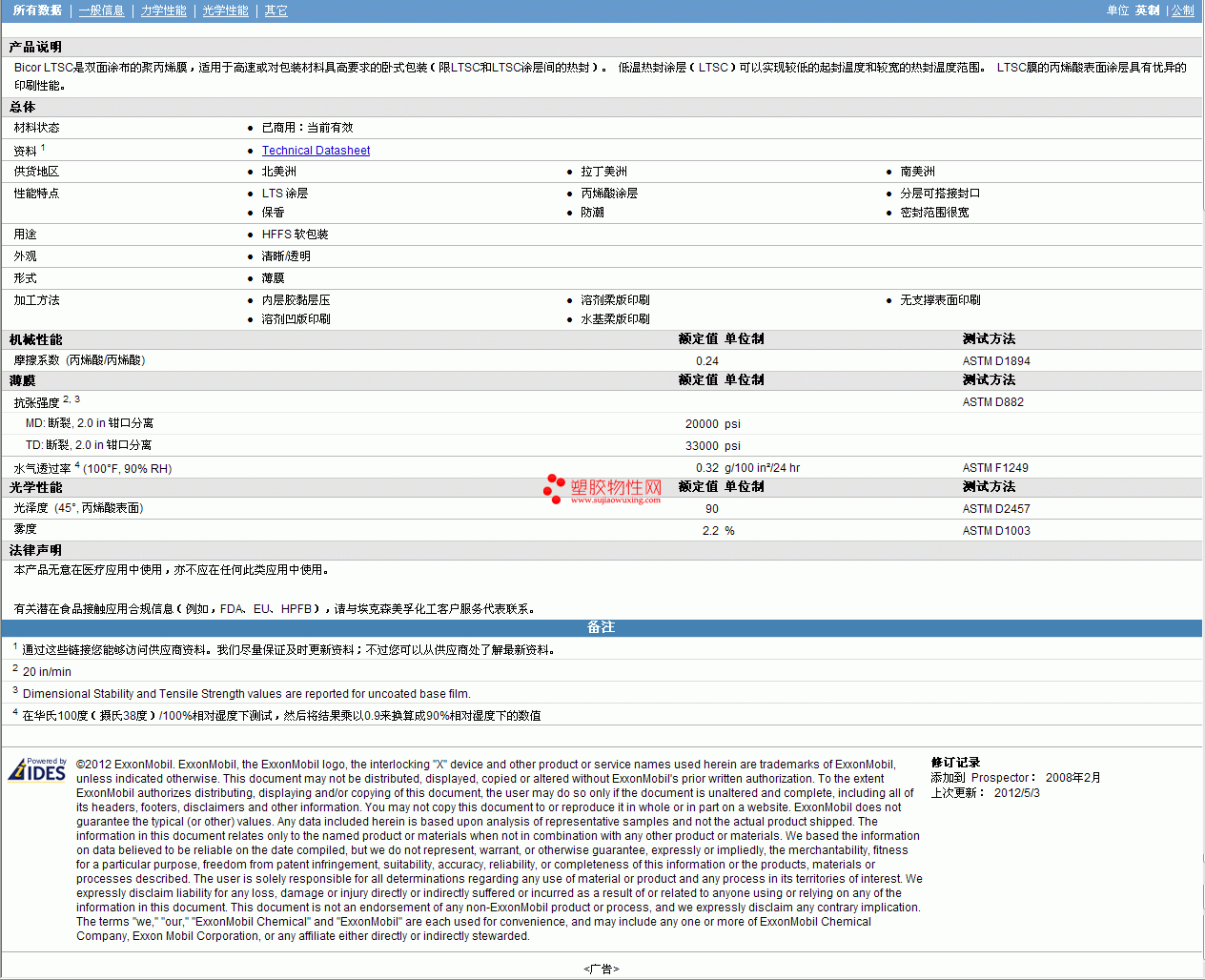Click the ASTM D2457 test method
This screenshot has height=980, width=1205.
pyautogui.click(x=996, y=509)
